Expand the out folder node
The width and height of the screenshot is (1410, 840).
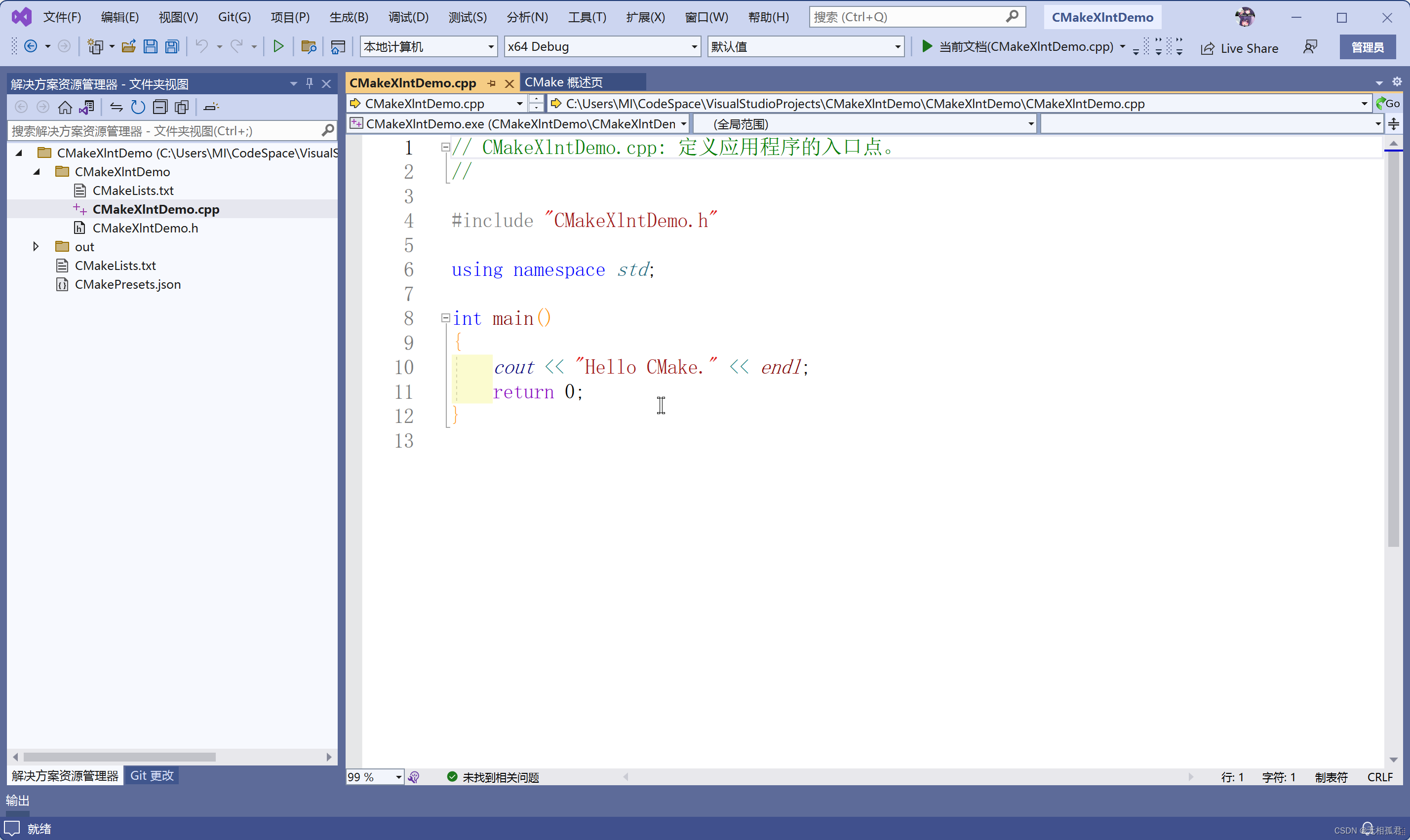click(36, 247)
